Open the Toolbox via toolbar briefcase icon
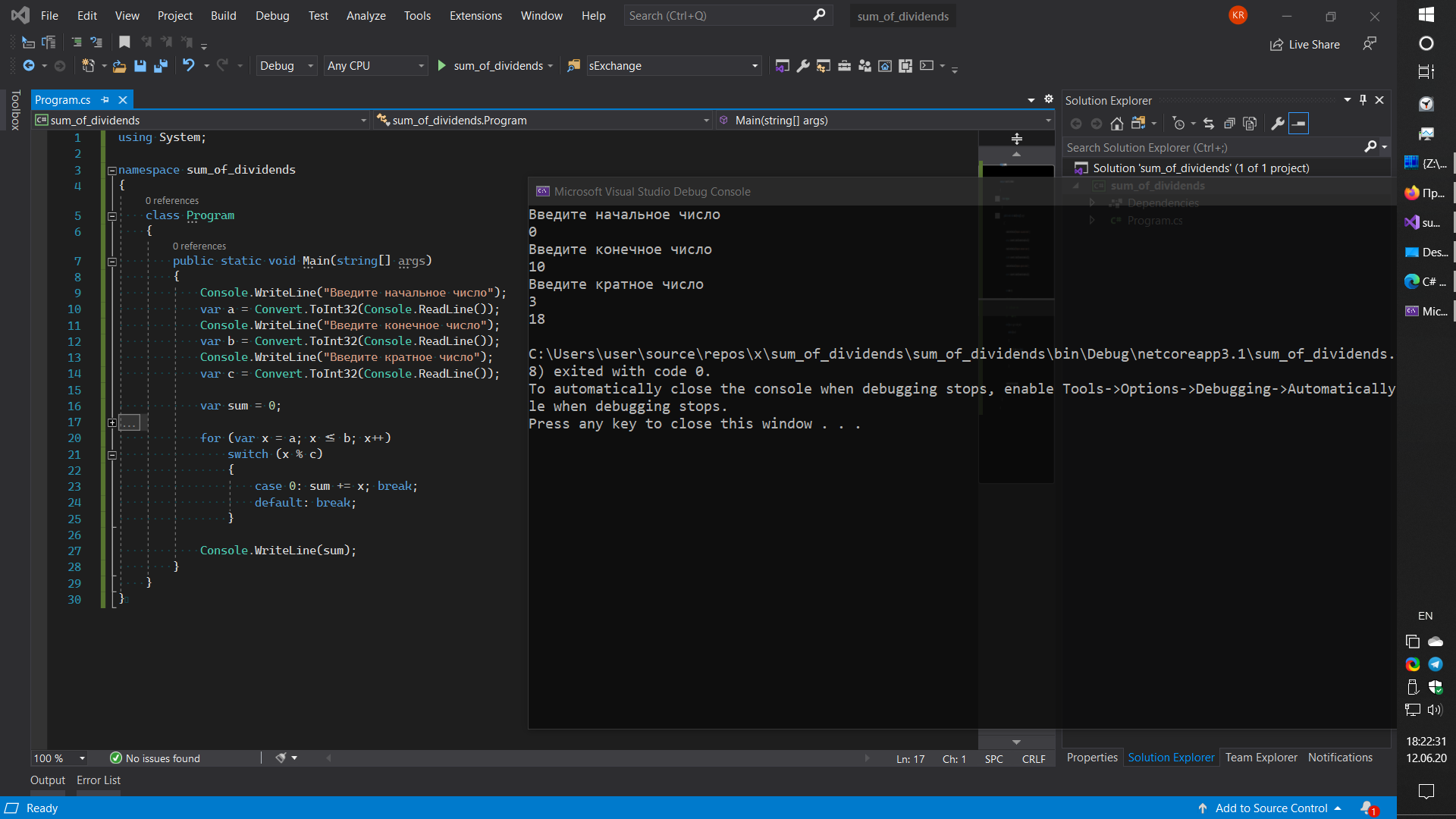The image size is (1456, 819). [844, 66]
